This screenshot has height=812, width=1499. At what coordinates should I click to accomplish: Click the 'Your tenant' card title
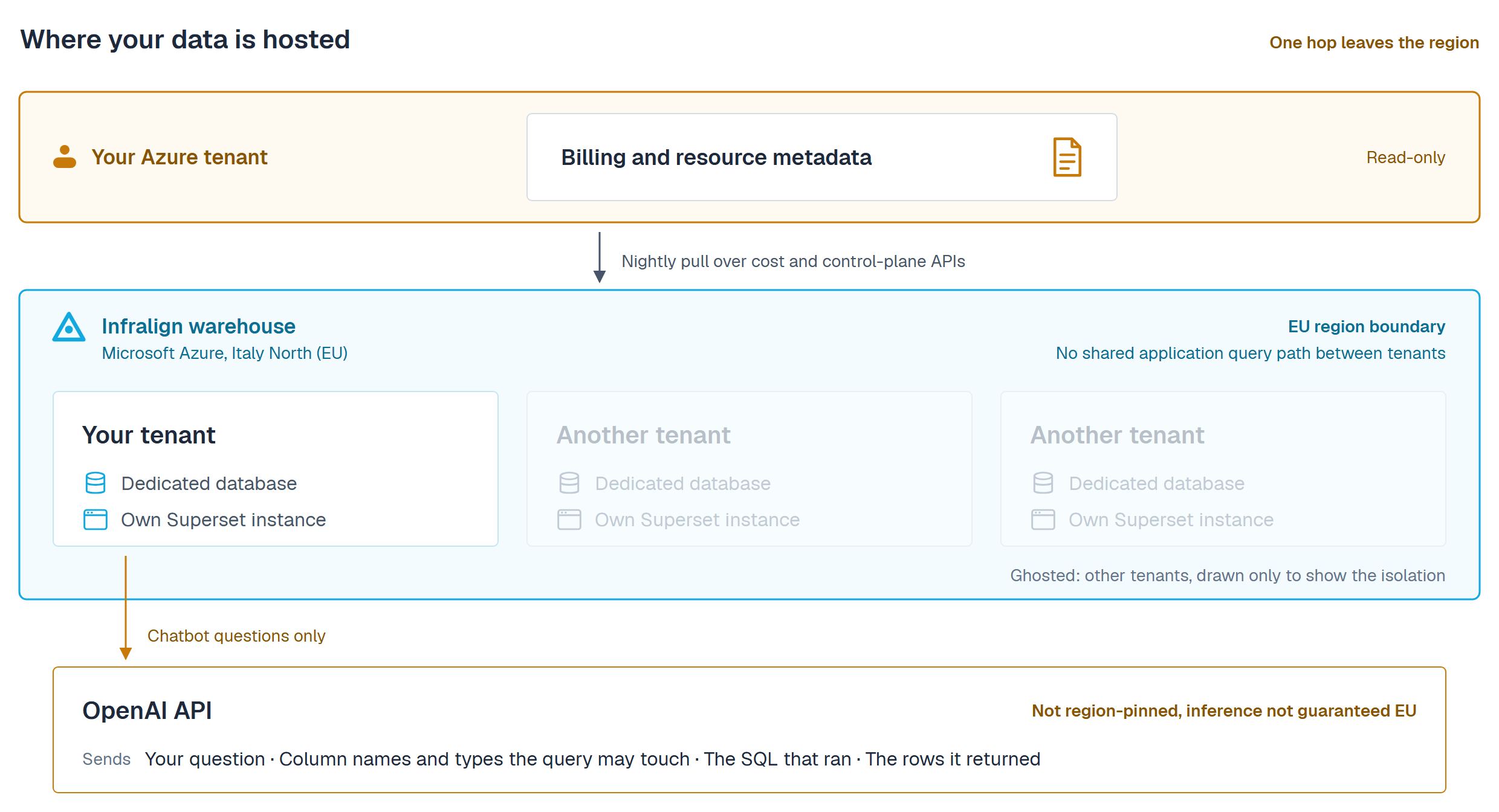point(149,435)
